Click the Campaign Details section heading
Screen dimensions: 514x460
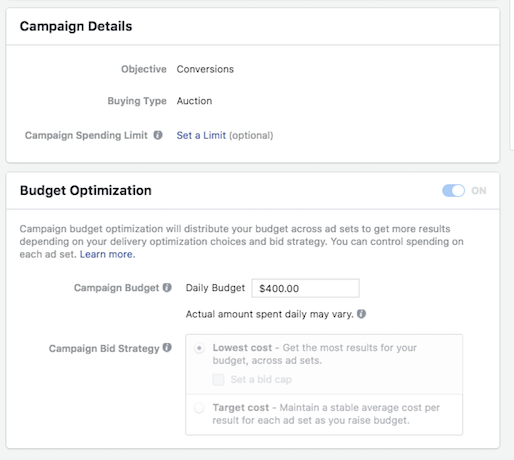coord(76,26)
